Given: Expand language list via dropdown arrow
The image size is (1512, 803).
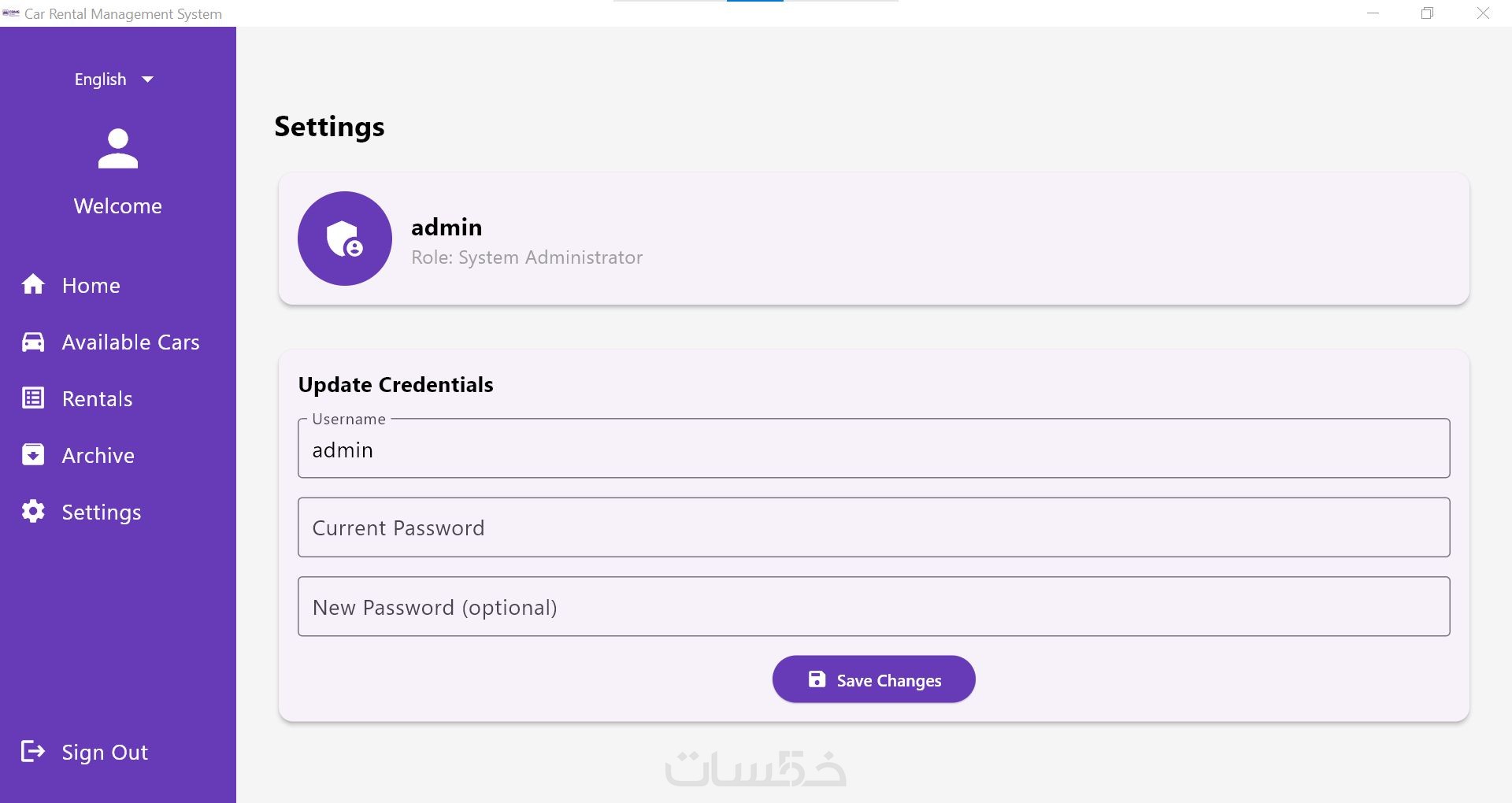Looking at the screenshot, I should pos(147,80).
